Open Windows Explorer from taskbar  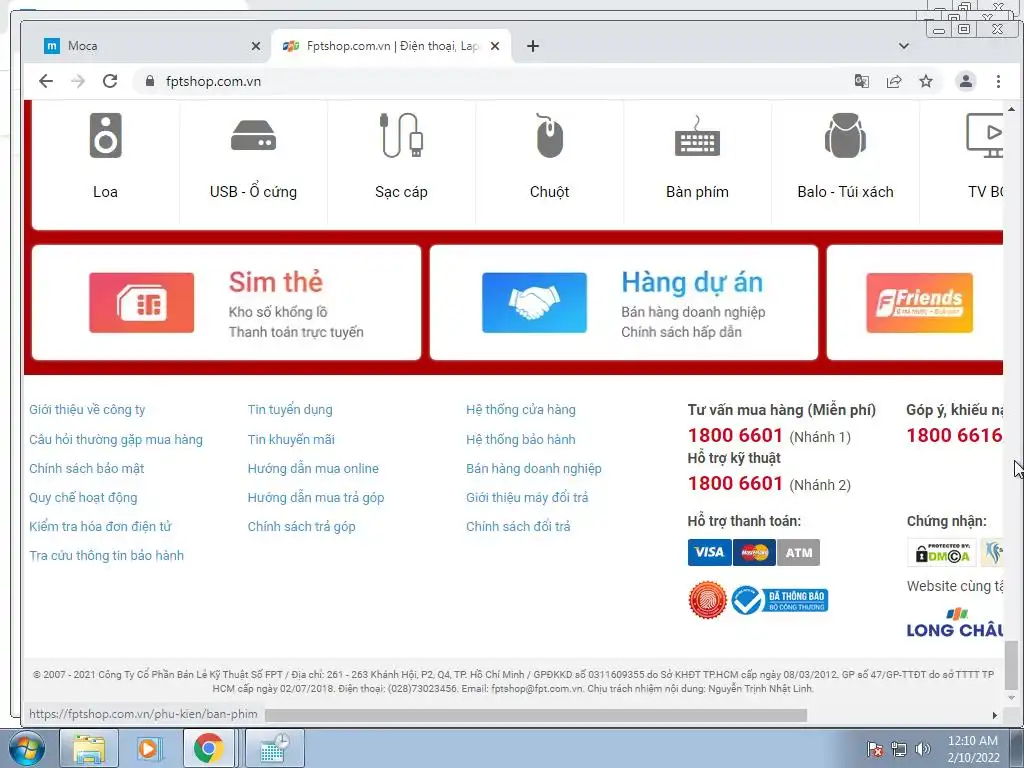[88, 748]
